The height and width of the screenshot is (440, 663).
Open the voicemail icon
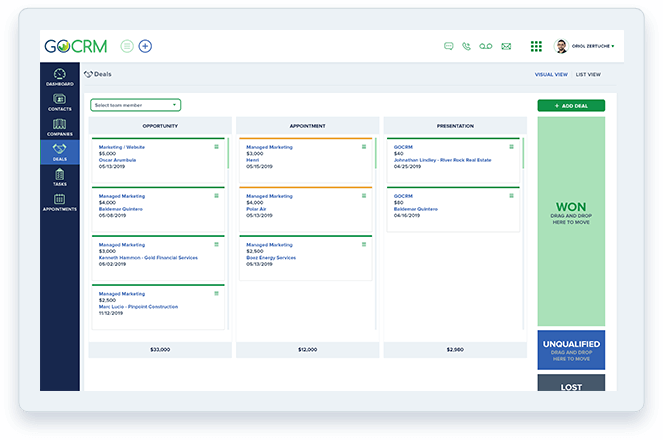[485, 46]
